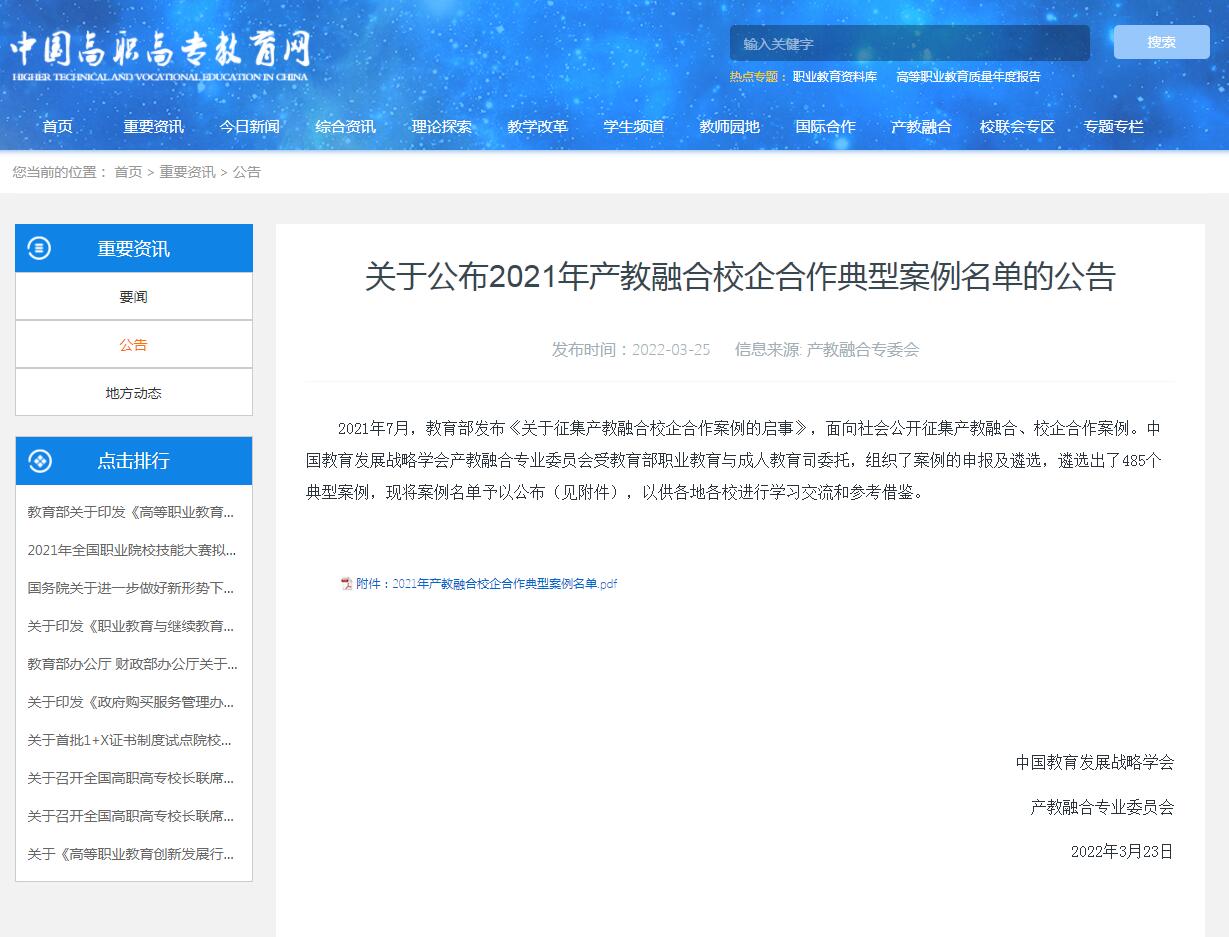Select the 公告 category in sidebar
The height and width of the screenshot is (937, 1229).
133,344
